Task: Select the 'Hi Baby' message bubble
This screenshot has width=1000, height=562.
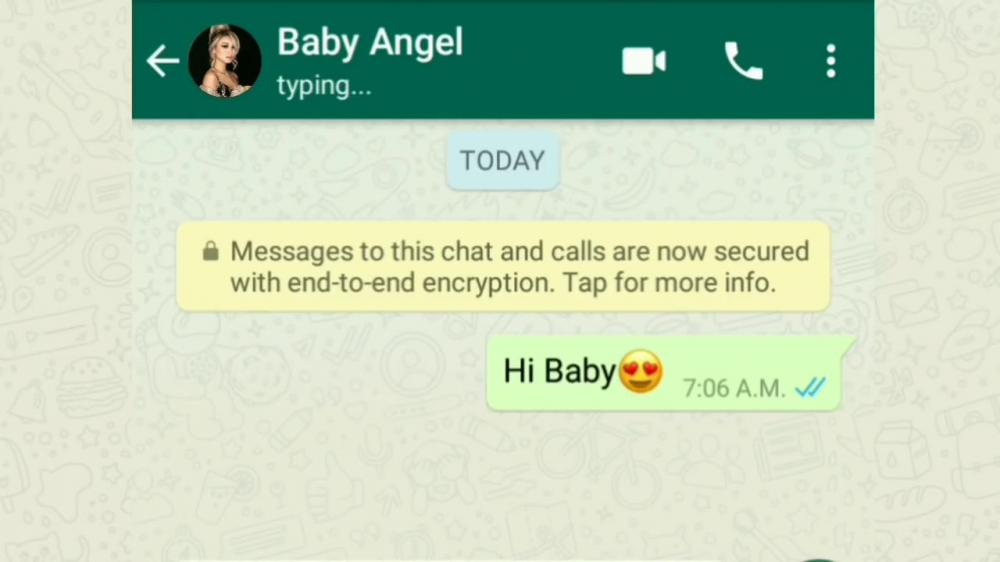Action: pos(665,373)
